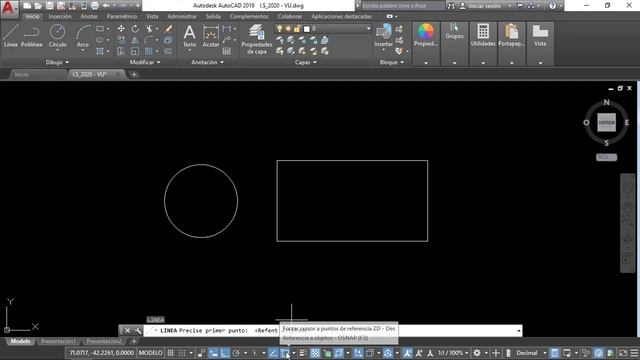Click the Erase (borrar) pencil icon

(168, 29)
